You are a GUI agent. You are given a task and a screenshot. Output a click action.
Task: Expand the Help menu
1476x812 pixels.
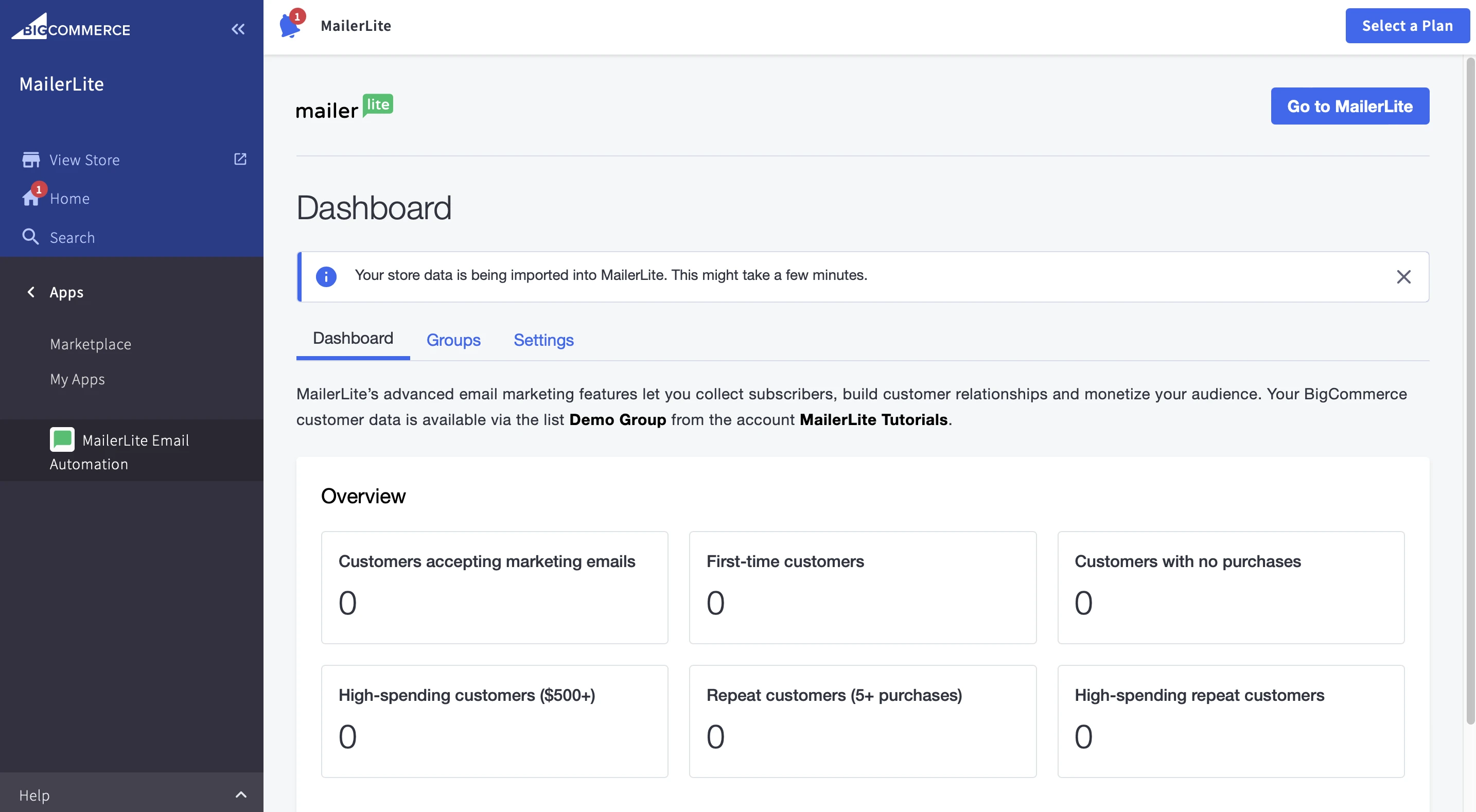tap(241, 794)
